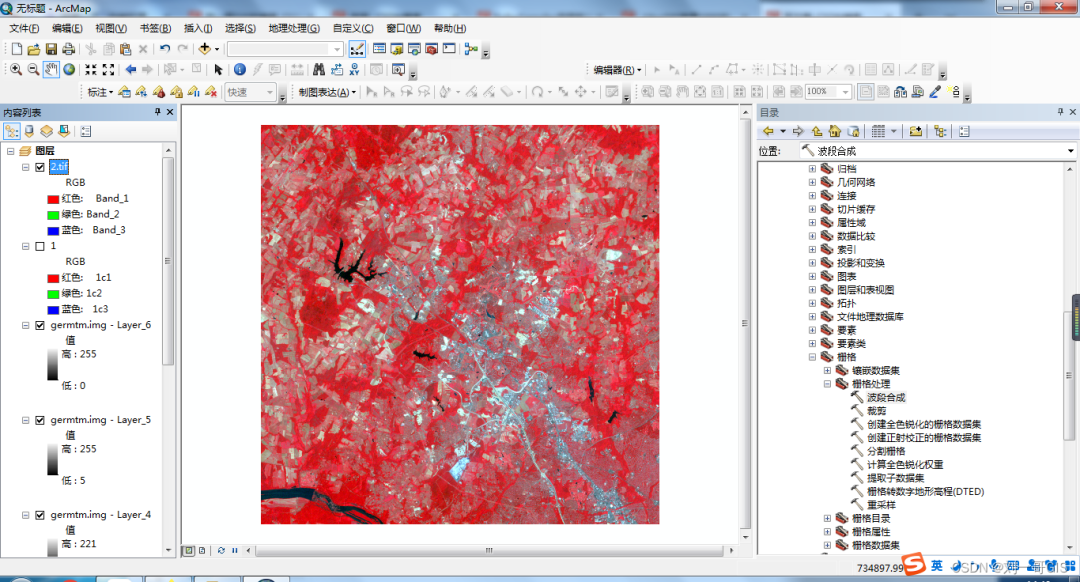1080x582 pixels.
Task: Click the Editor toolbar icon
Action: click(357, 49)
